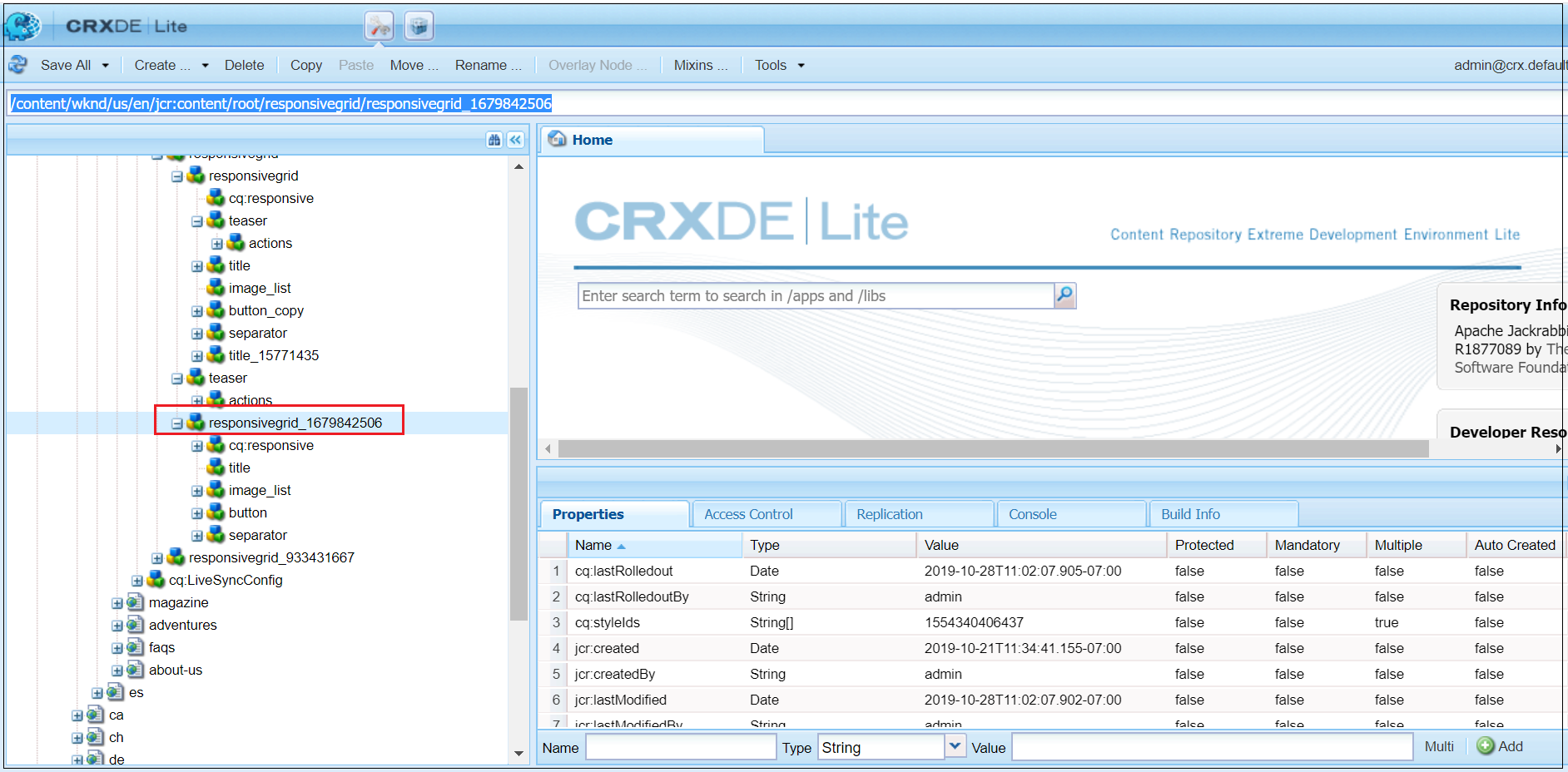Click the cq:LiveSyncConfig node icon
The height and width of the screenshot is (772, 1568).
pos(156,579)
